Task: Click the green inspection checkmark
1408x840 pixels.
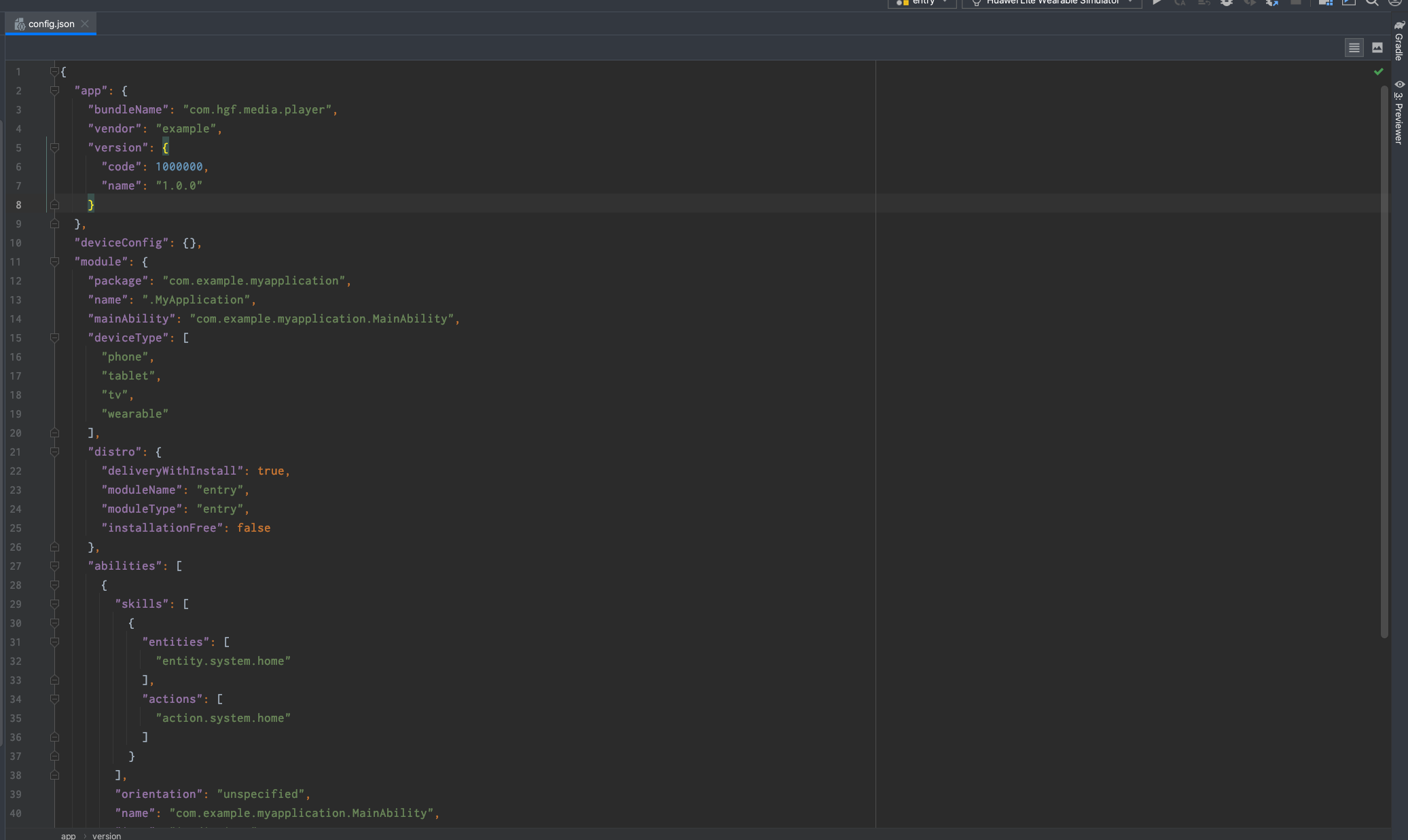Action: pos(1378,71)
